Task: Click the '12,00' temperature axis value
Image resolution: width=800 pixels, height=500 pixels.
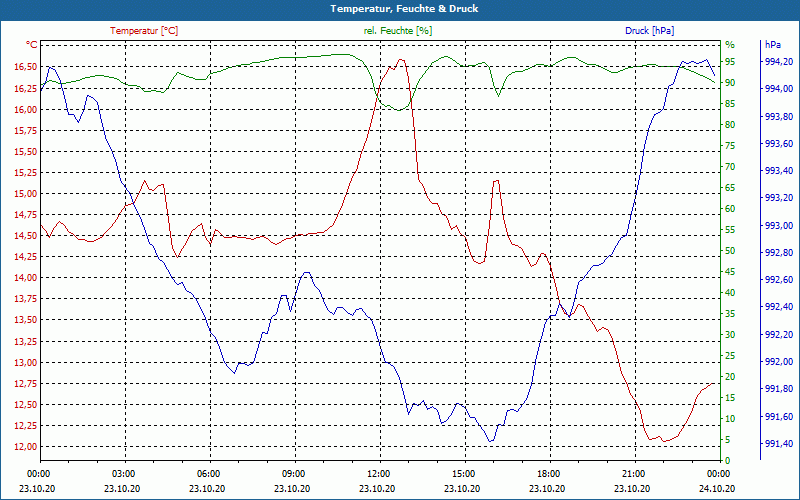Action: [x=24, y=447]
